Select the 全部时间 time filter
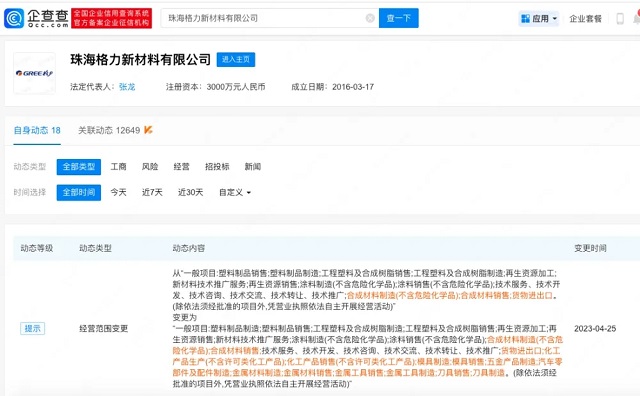This screenshot has height=396, width=640. [79, 192]
